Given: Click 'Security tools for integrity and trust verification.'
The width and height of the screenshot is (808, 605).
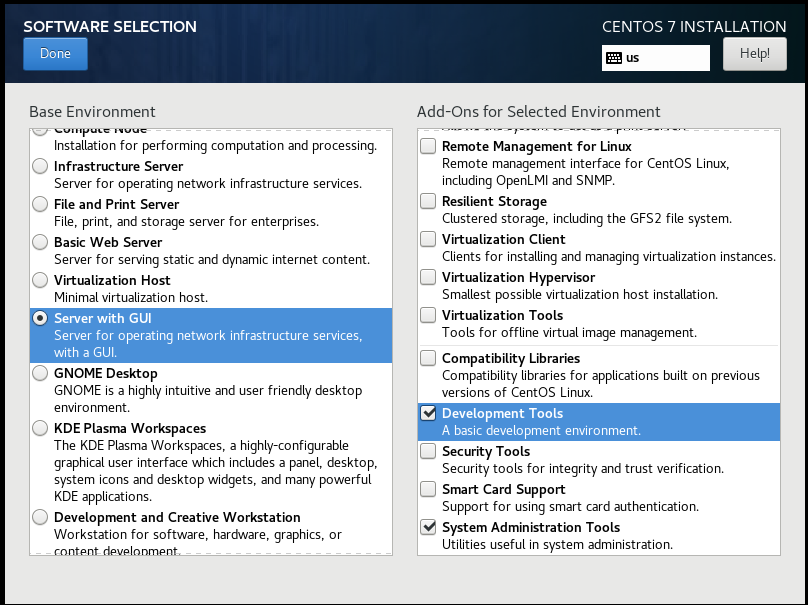Looking at the screenshot, I should pyautogui.click(x=583, y=469).
